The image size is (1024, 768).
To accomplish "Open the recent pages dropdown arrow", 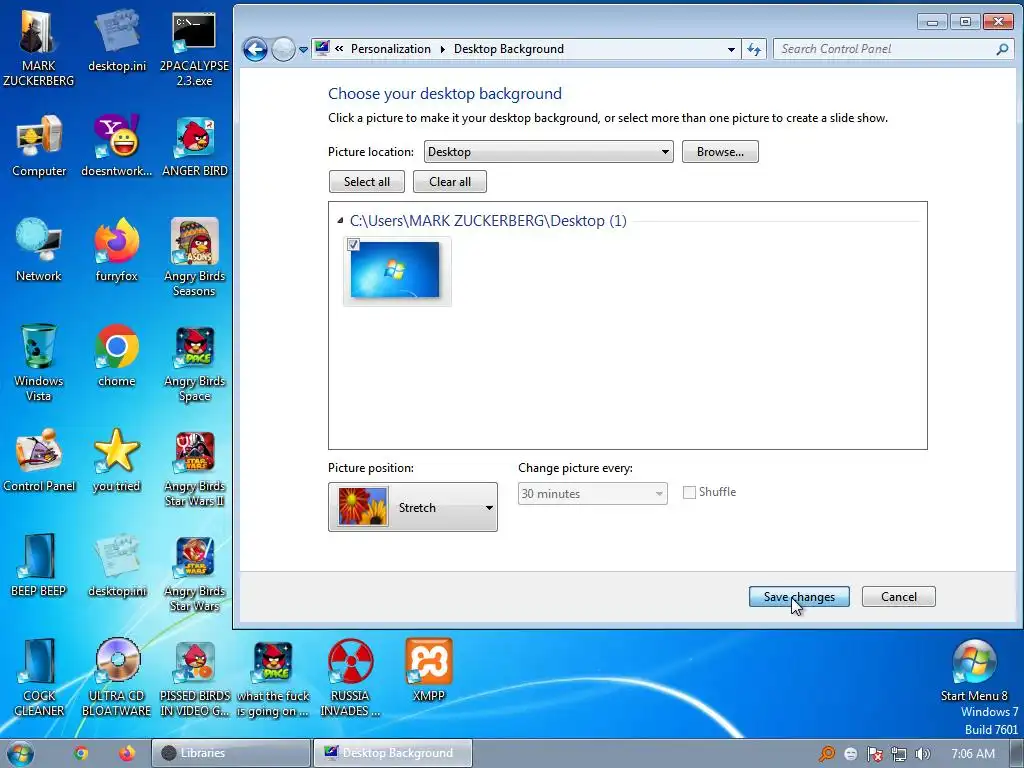I will [x=303, y=50].
